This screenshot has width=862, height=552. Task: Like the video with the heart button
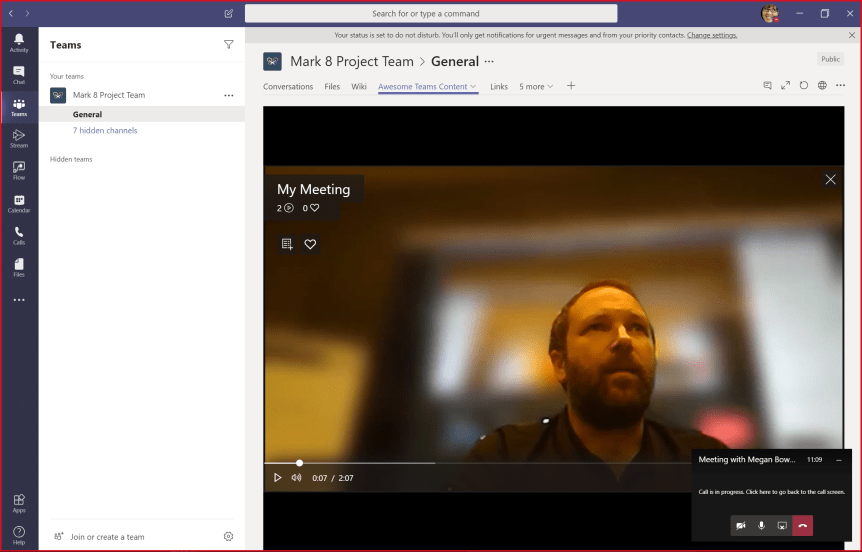click(x=310, y=244)
